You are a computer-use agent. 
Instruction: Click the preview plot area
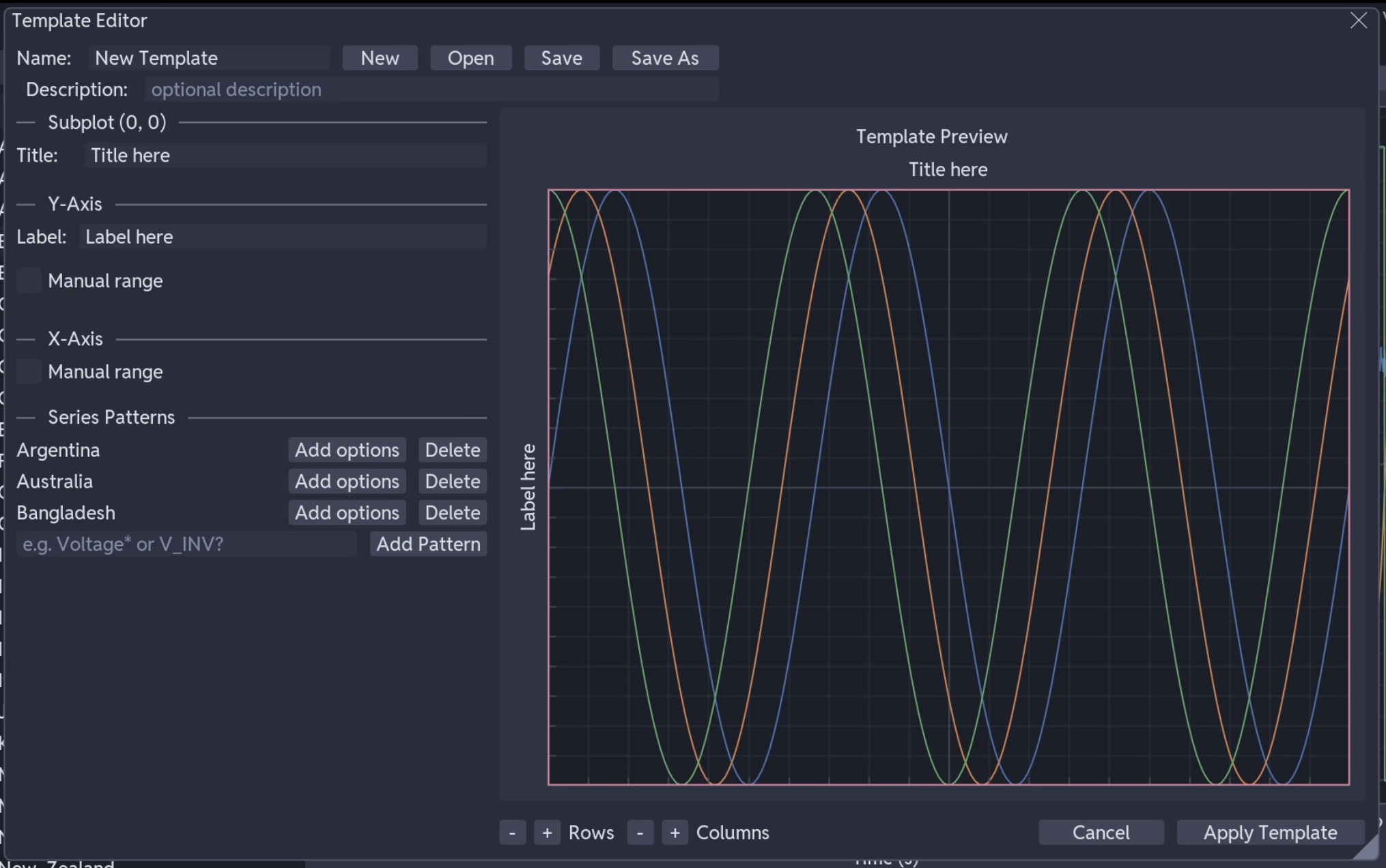(948, 487)
